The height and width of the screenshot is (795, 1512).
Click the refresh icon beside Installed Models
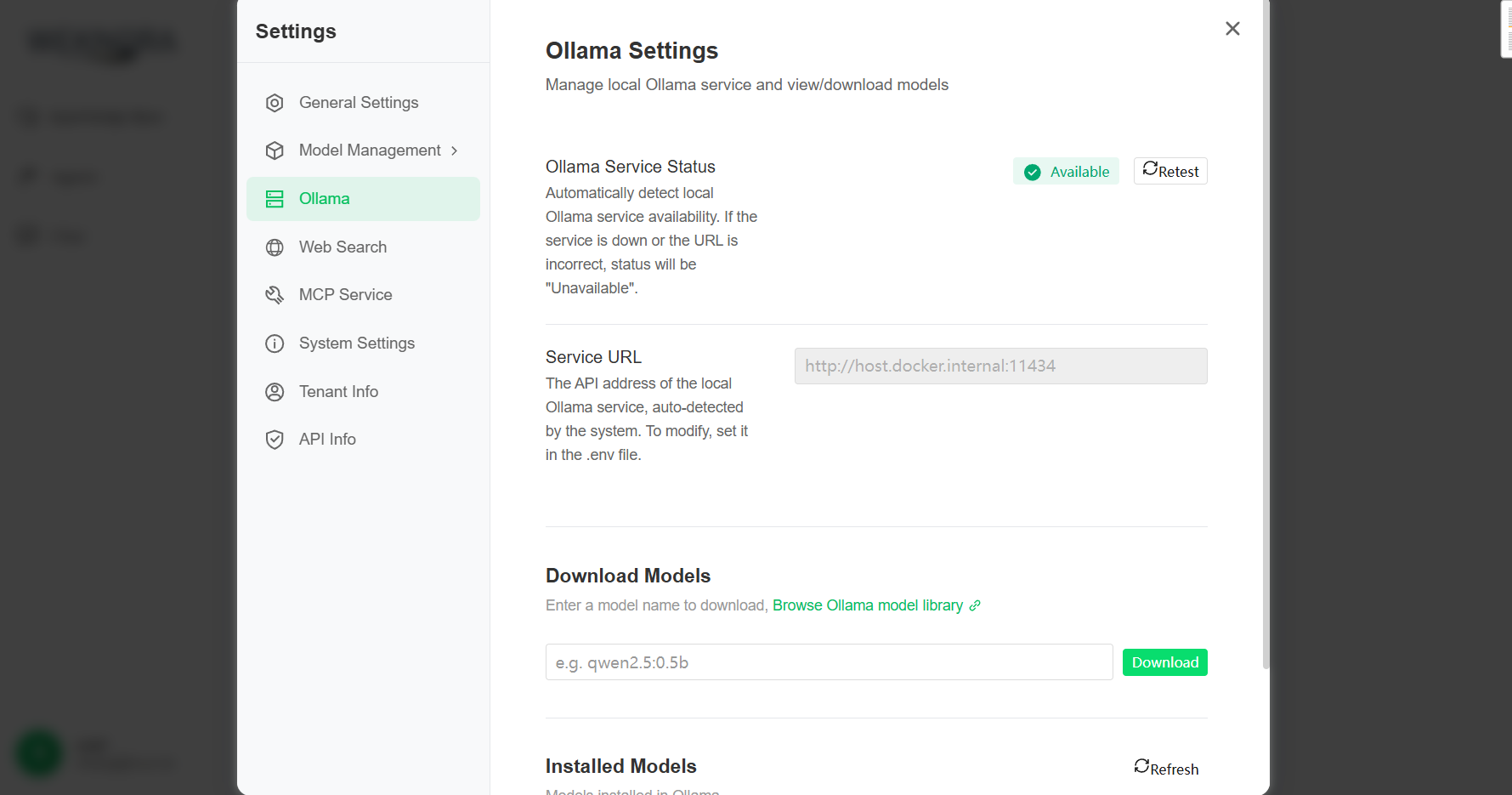point(1141,765)
